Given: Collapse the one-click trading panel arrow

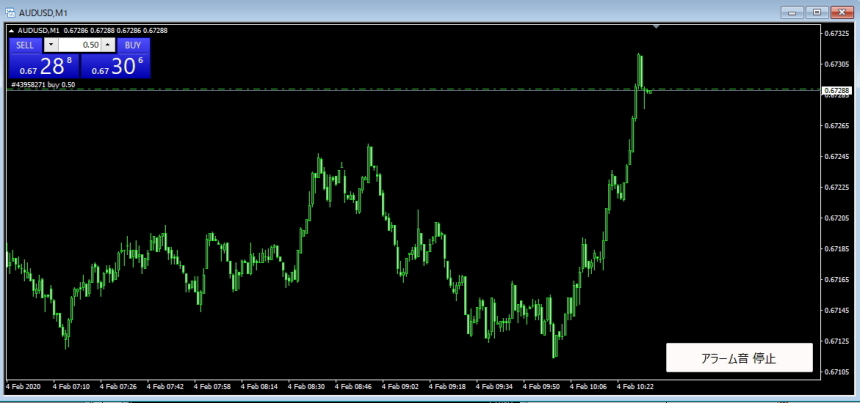Looking at the screenshot, I should click(x=12, y=31).
